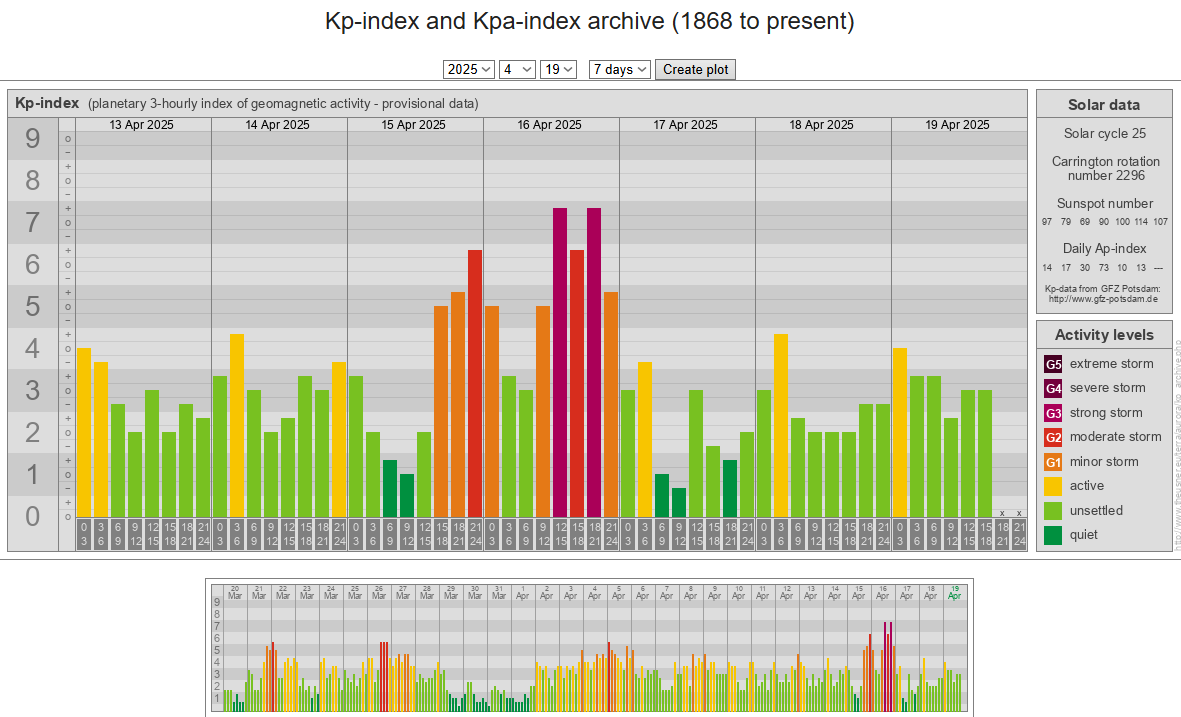Click the large 0 on Kp axis

pos(32,517)
